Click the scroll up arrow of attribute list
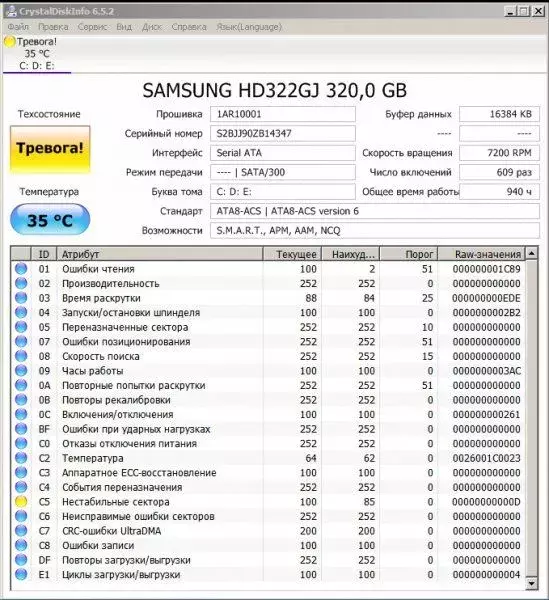Screen dimensions: 549x600 click(x=531, y=253)
